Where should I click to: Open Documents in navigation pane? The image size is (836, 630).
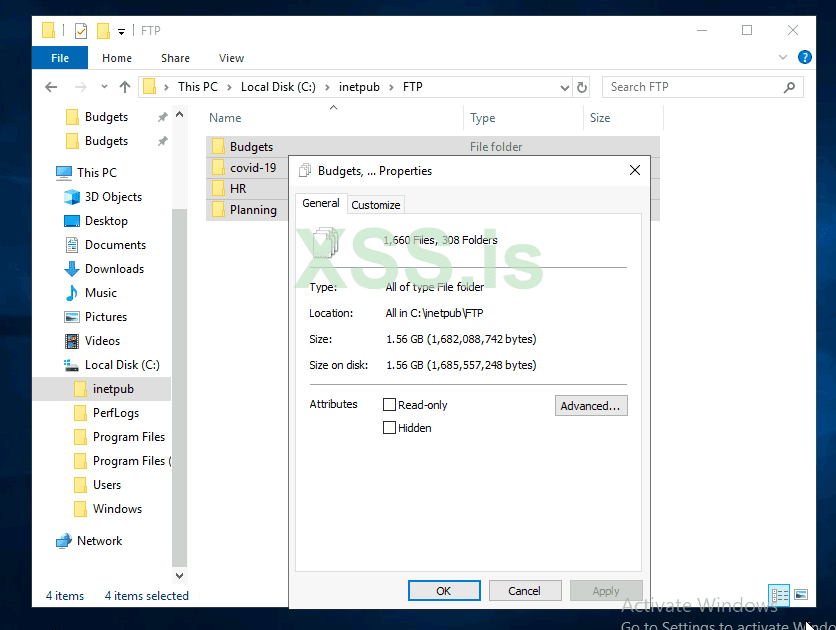115,245
